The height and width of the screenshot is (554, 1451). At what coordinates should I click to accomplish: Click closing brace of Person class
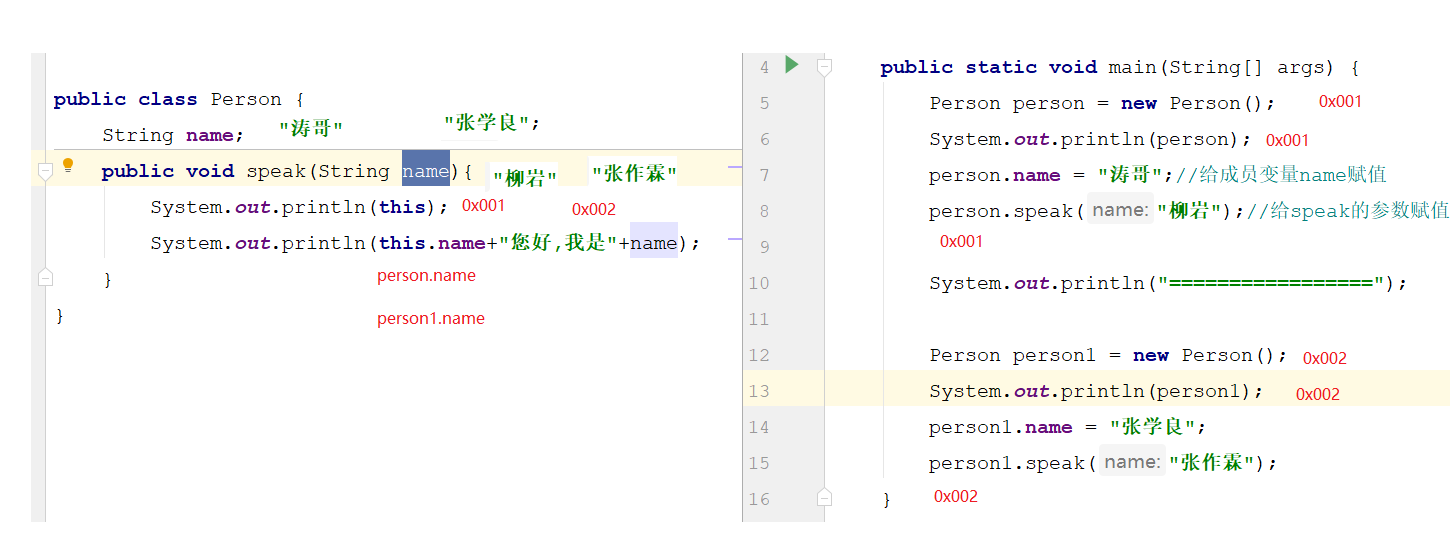59,315
